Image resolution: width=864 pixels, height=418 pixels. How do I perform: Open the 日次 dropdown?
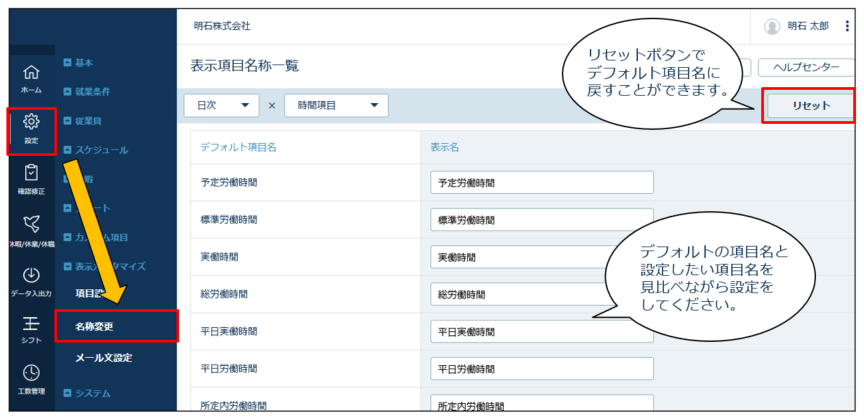point(222,106)
